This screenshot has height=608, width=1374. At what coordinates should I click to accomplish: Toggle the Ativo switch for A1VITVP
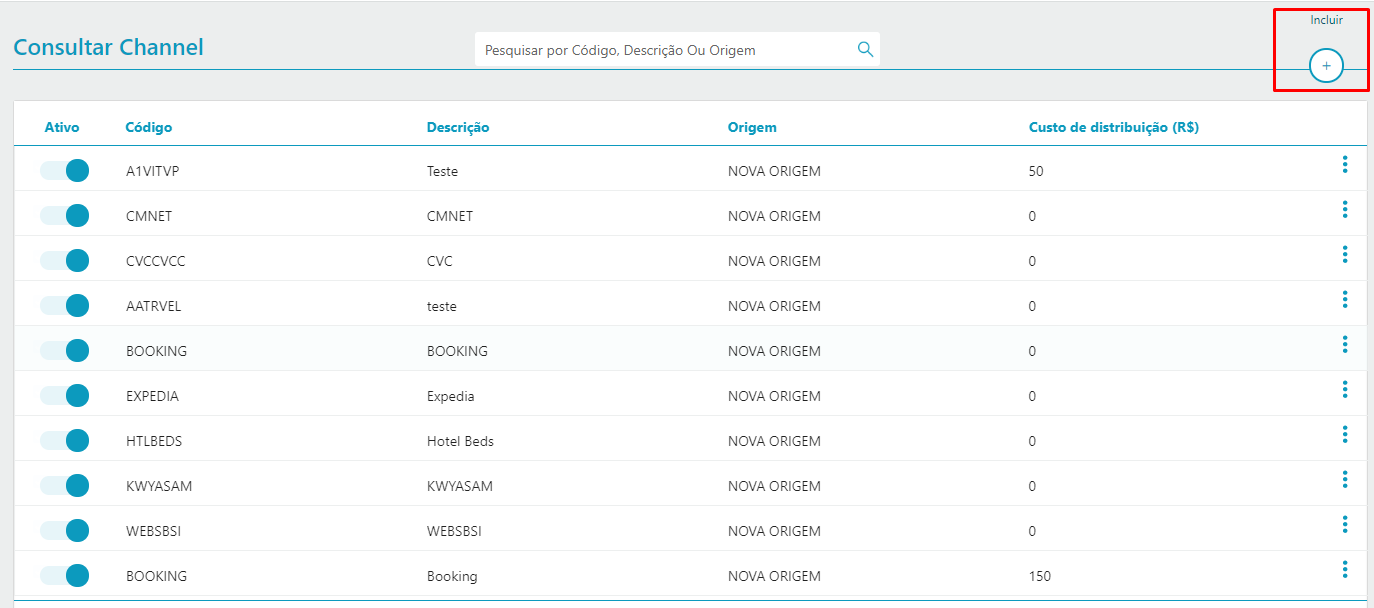point(65,171)
